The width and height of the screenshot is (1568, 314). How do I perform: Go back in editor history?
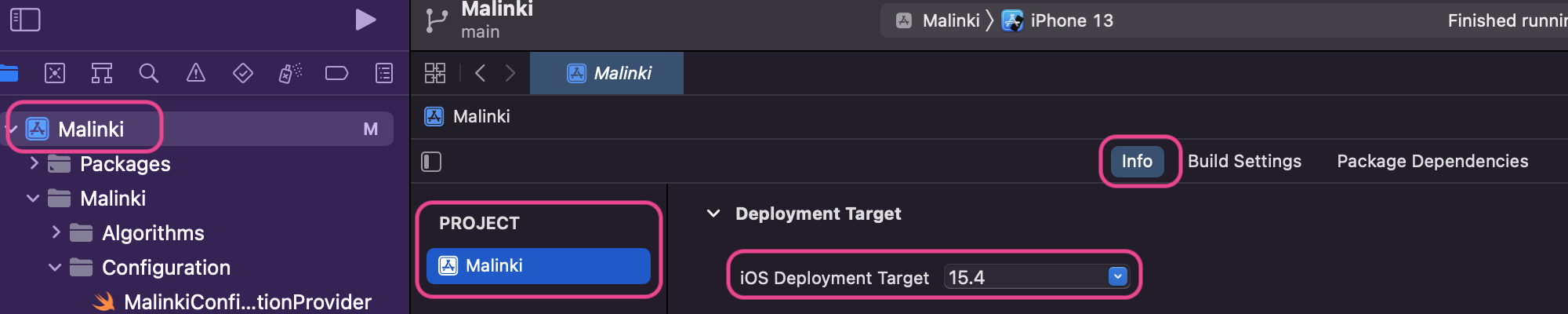481,73
